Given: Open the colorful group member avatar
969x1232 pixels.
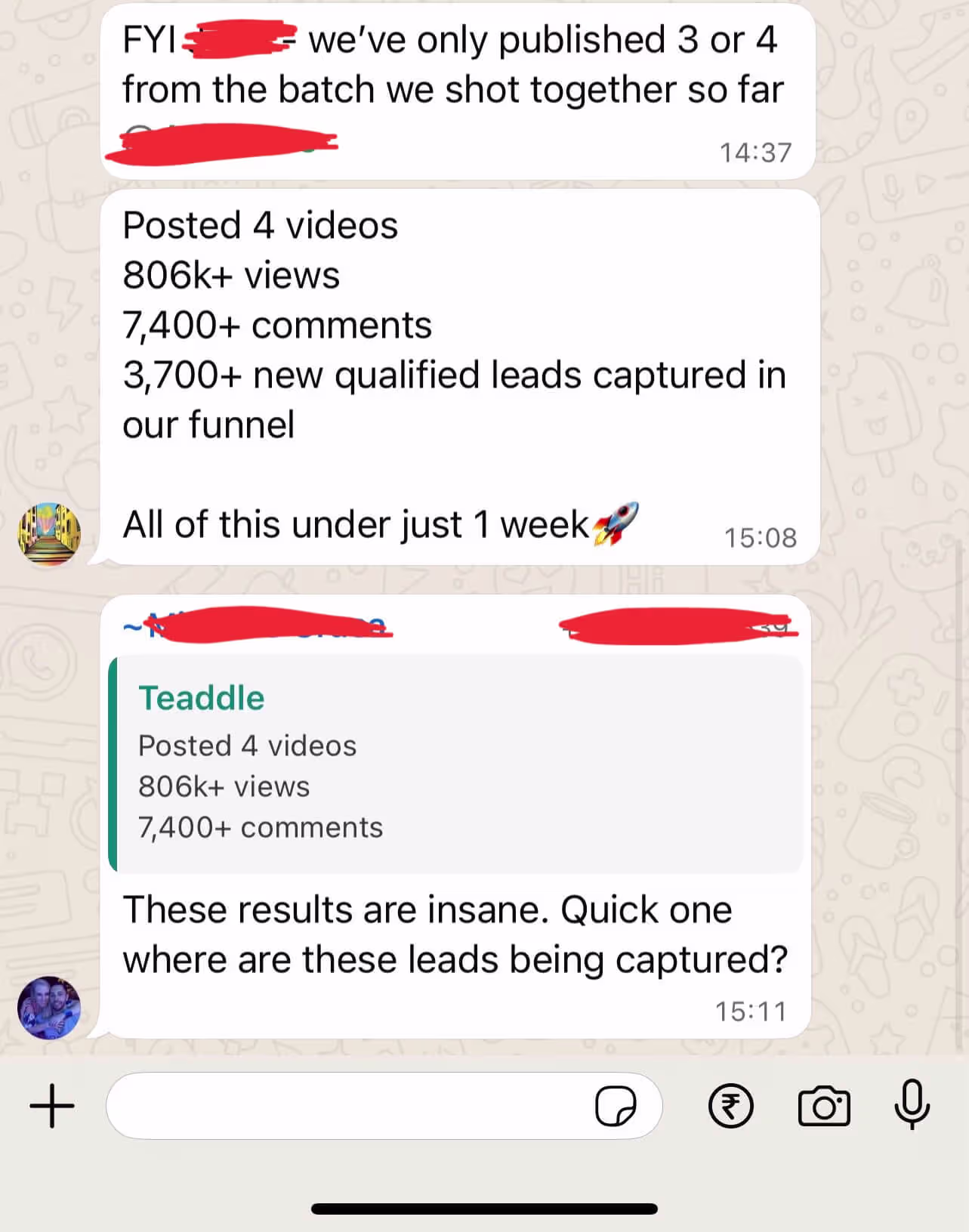Looking at the screenshot, I should (49, 534).
